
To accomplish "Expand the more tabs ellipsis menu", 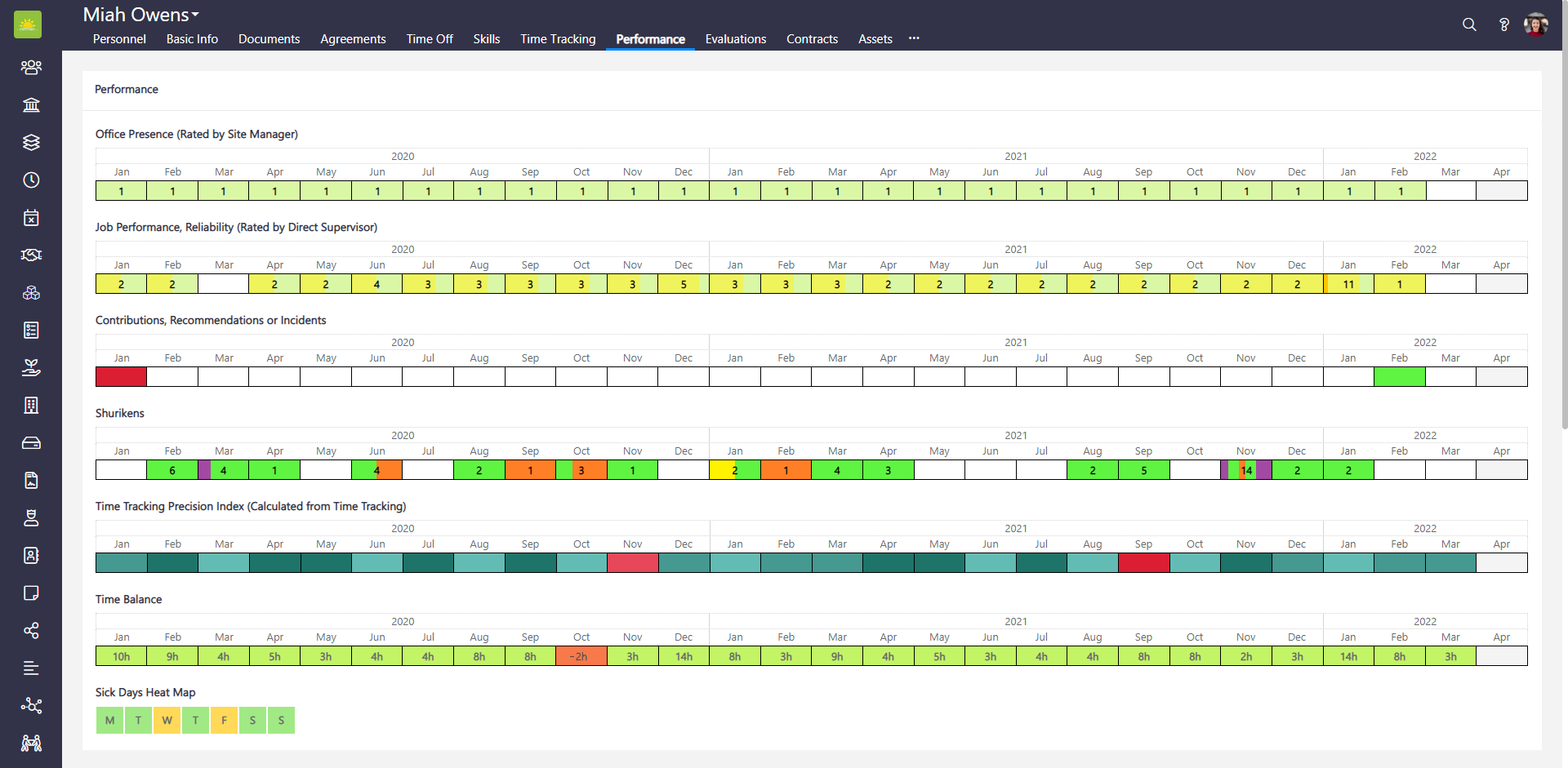I will pyautogui.click(x=914, y=38).
